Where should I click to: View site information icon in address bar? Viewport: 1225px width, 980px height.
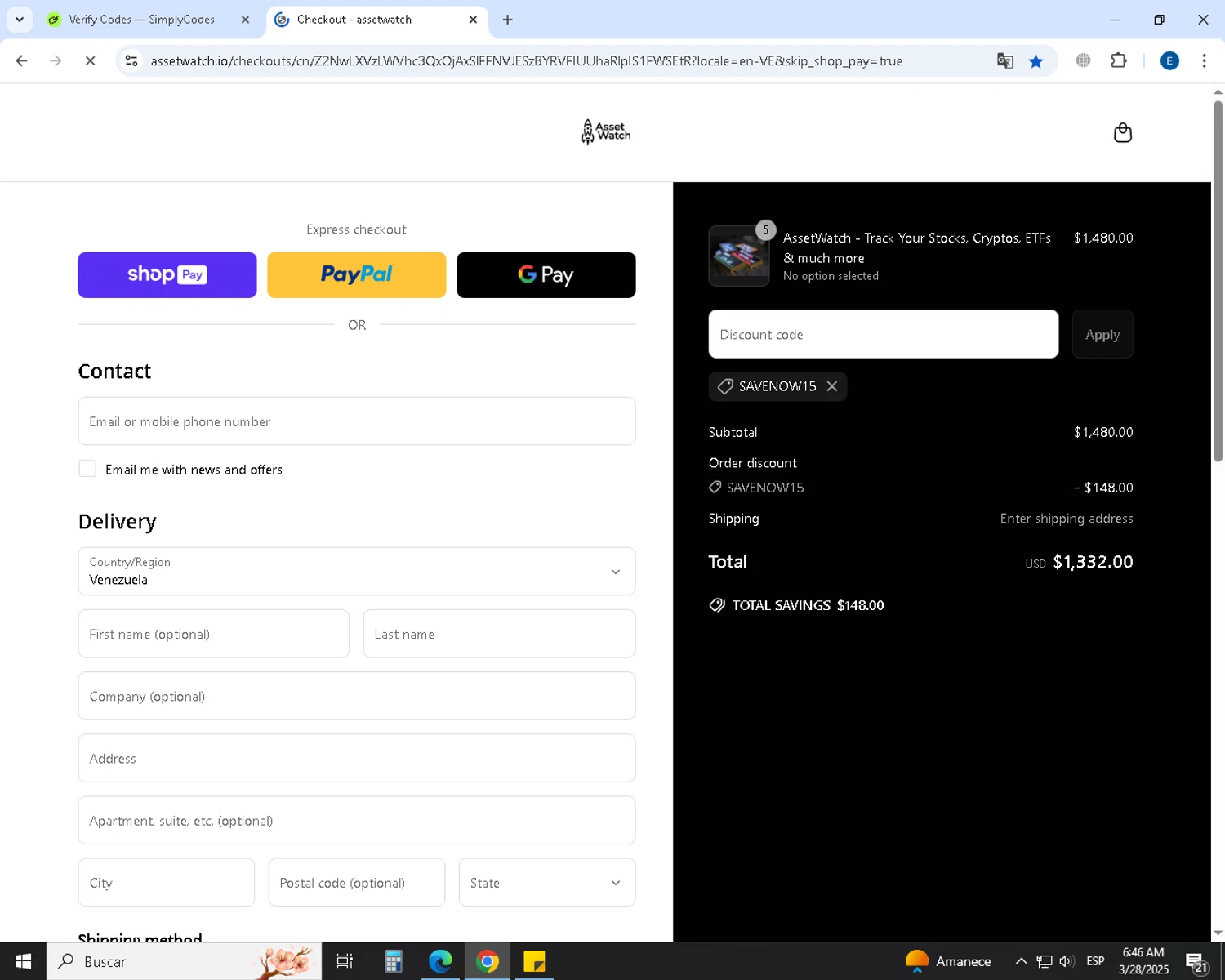click(131, 61)
